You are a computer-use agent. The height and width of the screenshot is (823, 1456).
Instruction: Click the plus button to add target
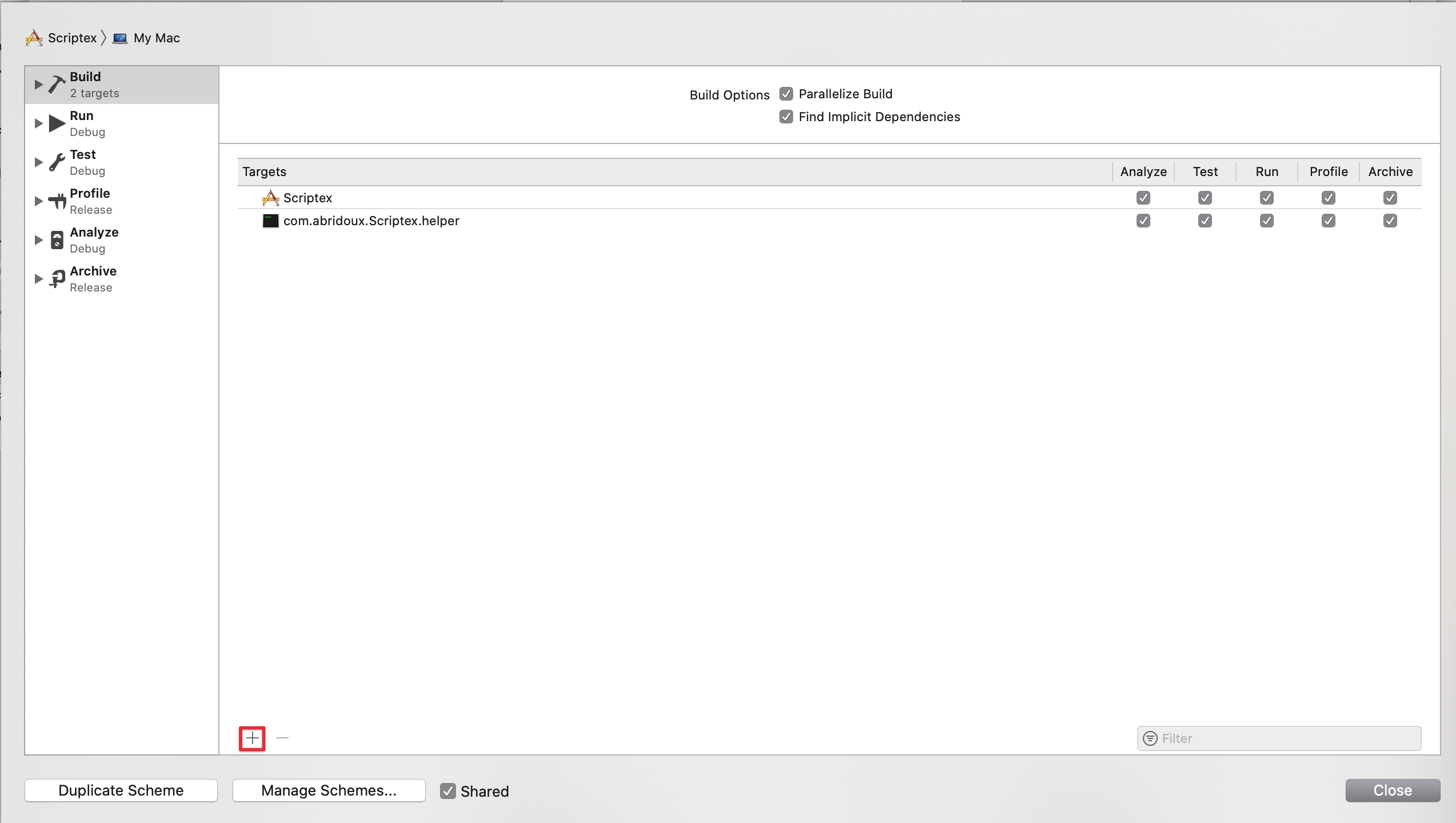[x=252, y=738]
